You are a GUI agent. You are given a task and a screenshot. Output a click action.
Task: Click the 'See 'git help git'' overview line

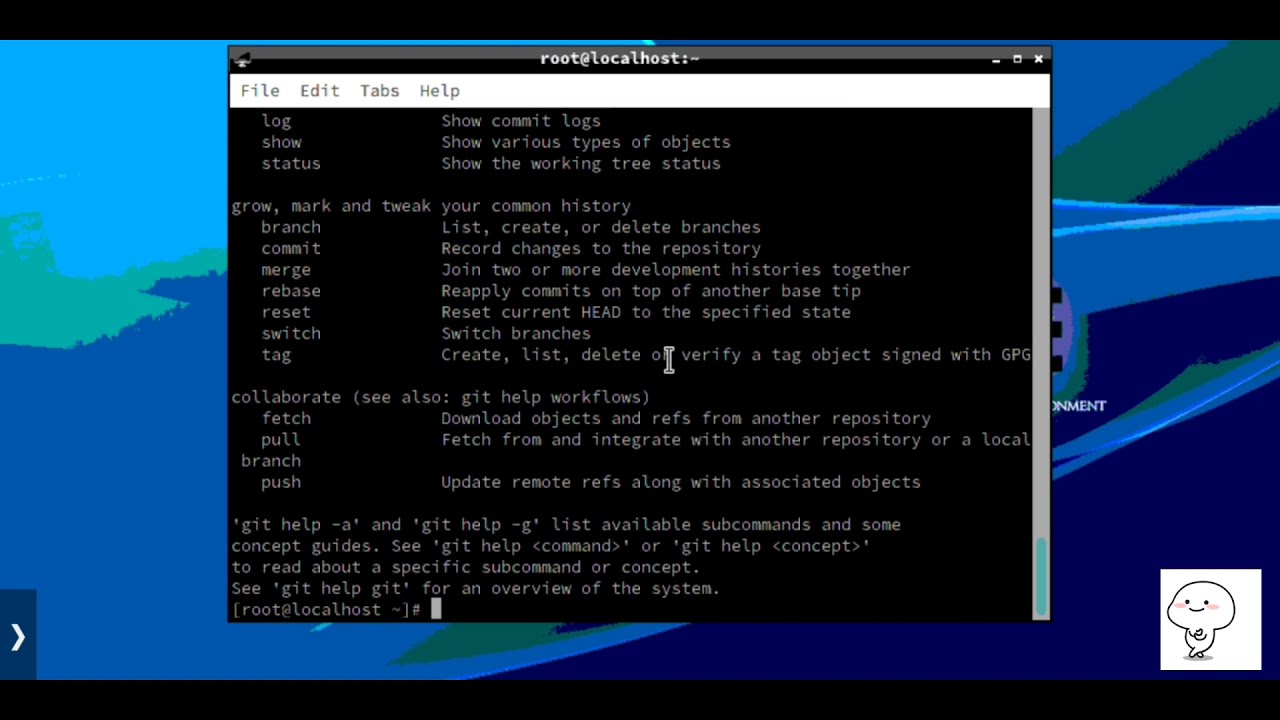(476, 588)
